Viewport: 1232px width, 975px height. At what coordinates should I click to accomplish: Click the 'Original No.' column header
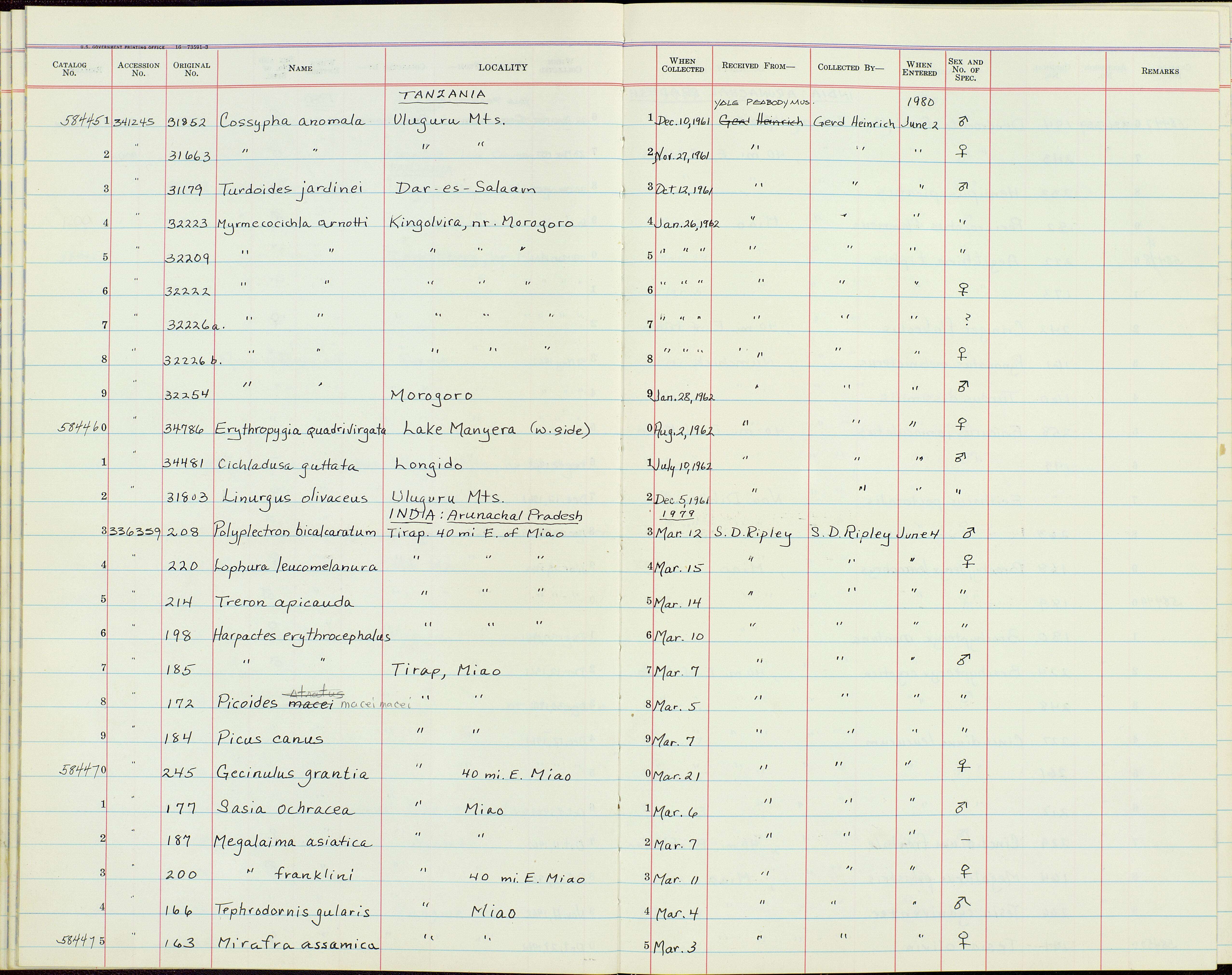pos(192,69)
